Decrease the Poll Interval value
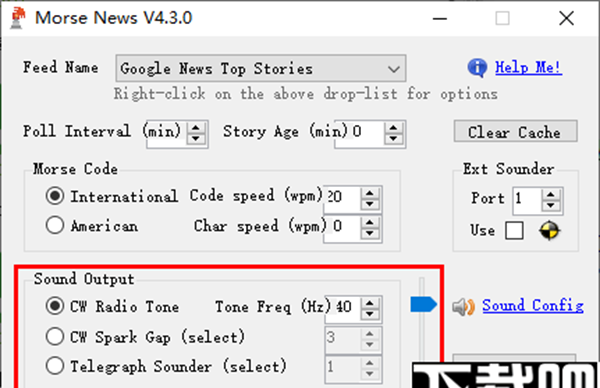This screenshot has height=388, width=600. [x=196, y=139]
